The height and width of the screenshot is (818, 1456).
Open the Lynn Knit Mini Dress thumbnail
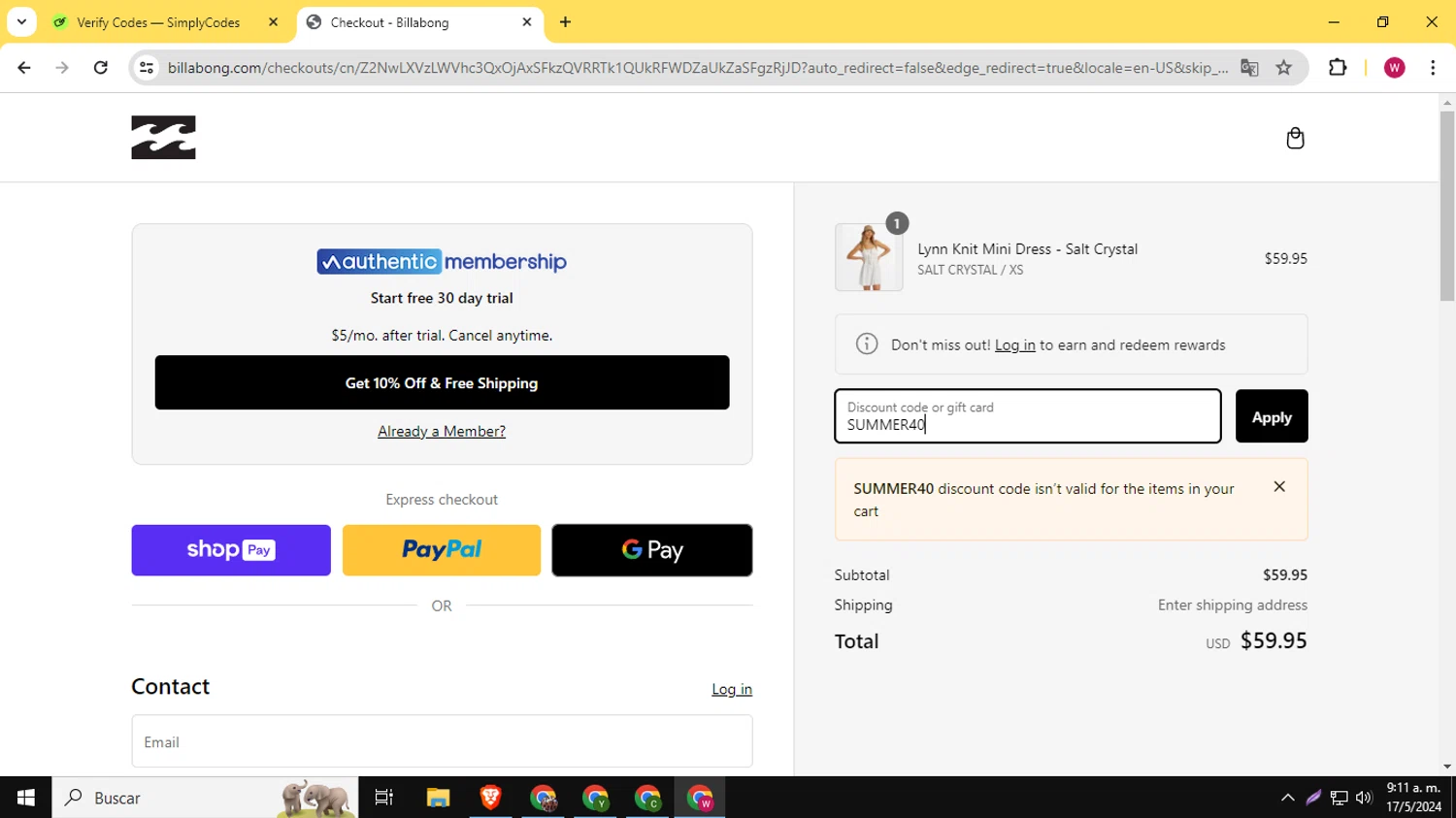coord(869,257)
